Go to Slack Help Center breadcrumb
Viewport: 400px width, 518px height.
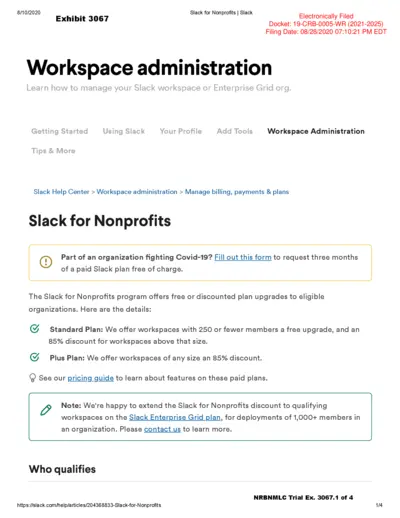(61, 192)
